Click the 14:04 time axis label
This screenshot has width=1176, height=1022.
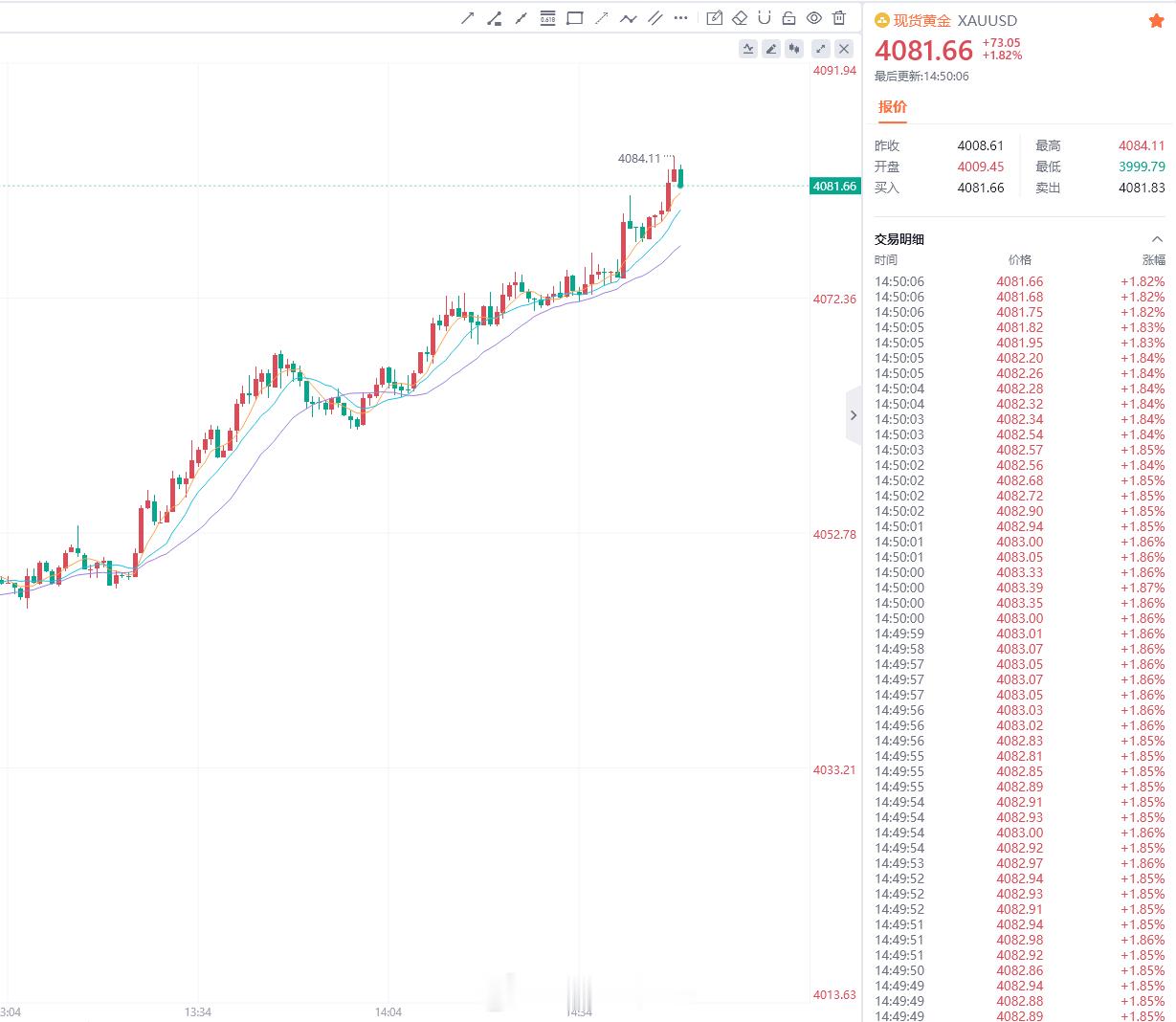coord(388,1011)
